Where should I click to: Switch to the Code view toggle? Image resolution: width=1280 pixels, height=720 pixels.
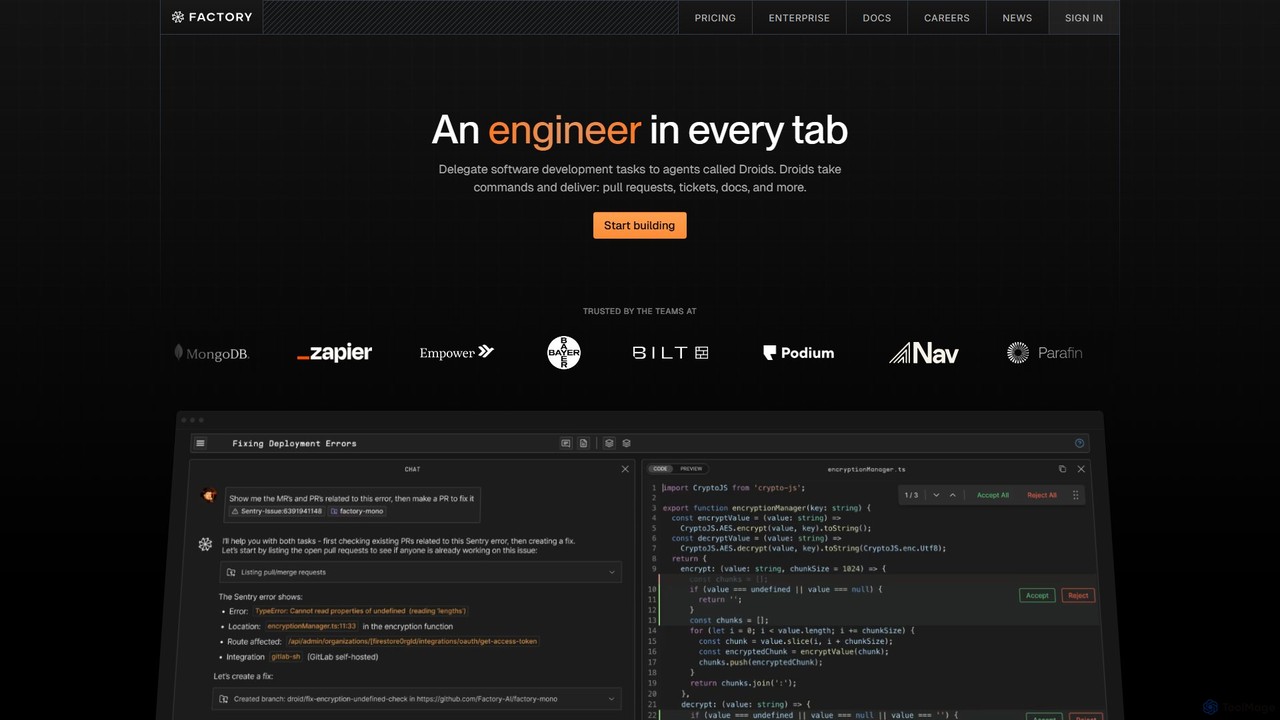click(661, 469)
